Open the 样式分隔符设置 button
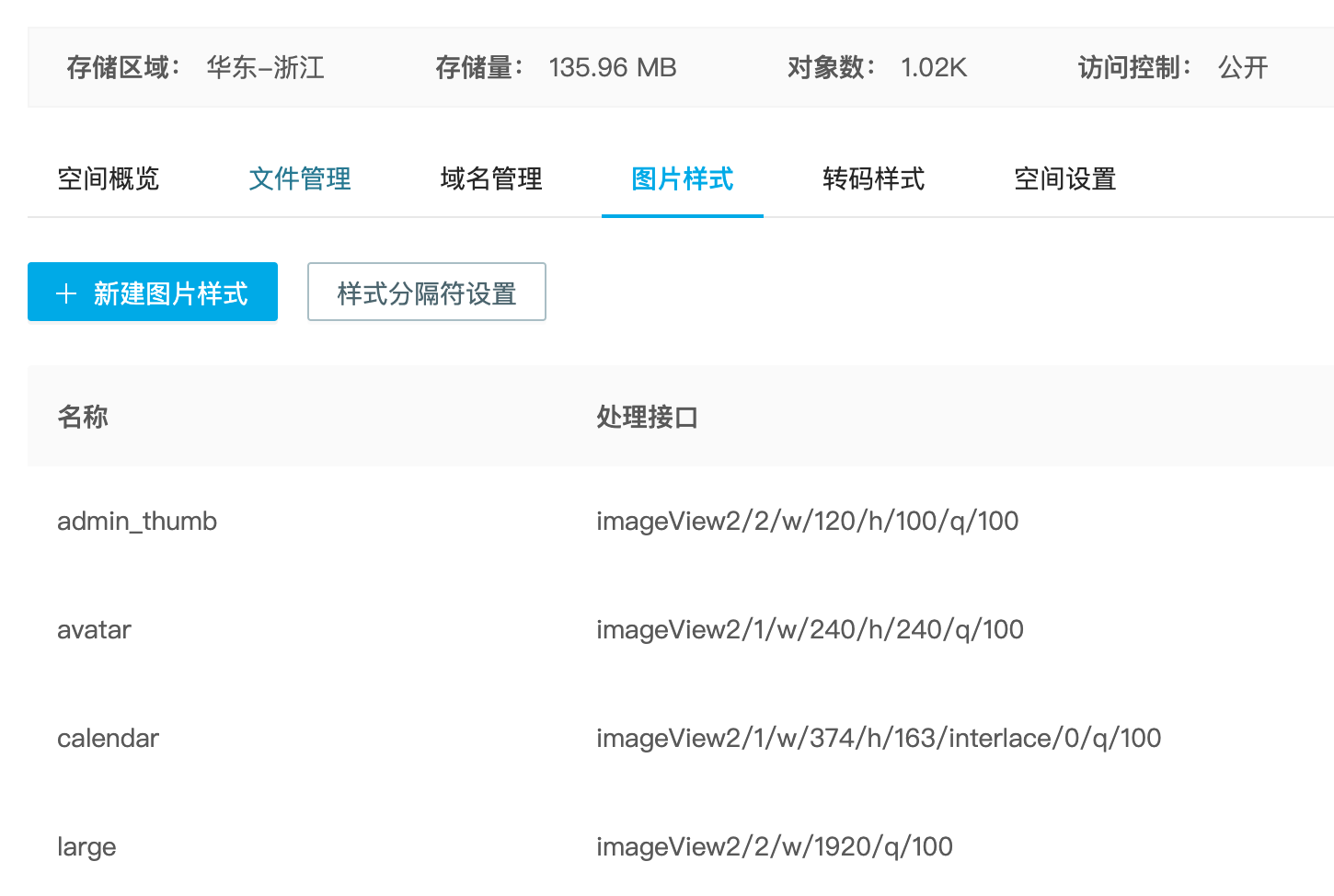This screenshot has height=896, width=1334. (x=427, y=292)
